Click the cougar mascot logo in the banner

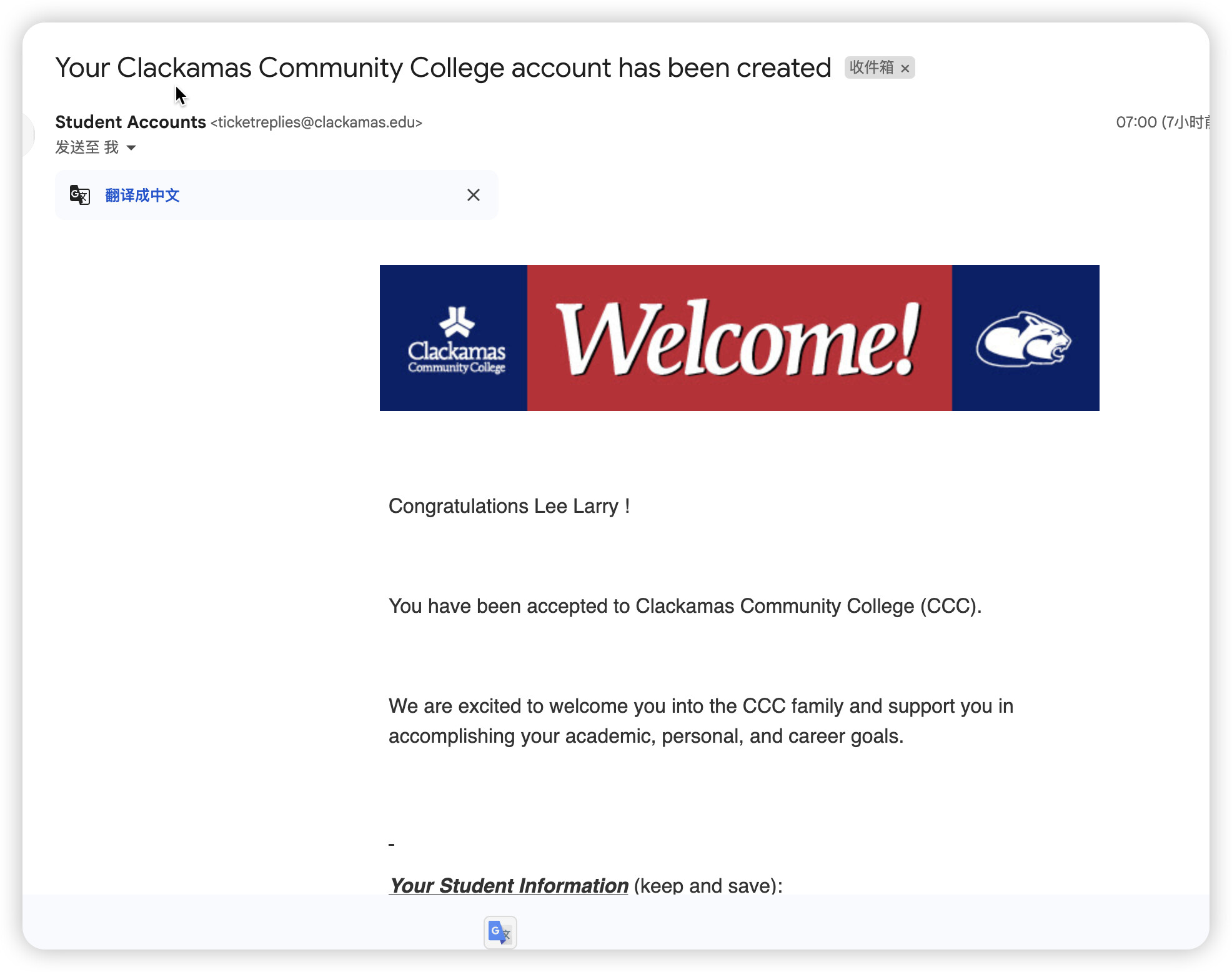point(1023,339)
